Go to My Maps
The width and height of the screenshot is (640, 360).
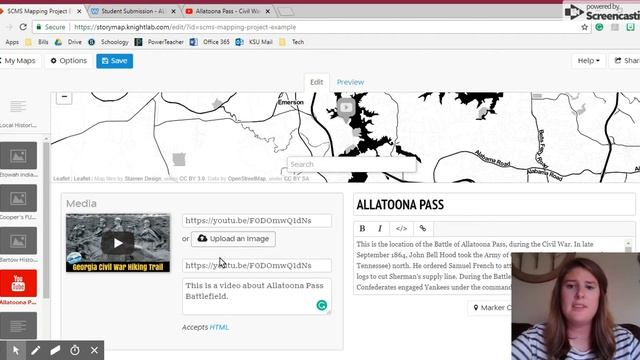point(19,61)
